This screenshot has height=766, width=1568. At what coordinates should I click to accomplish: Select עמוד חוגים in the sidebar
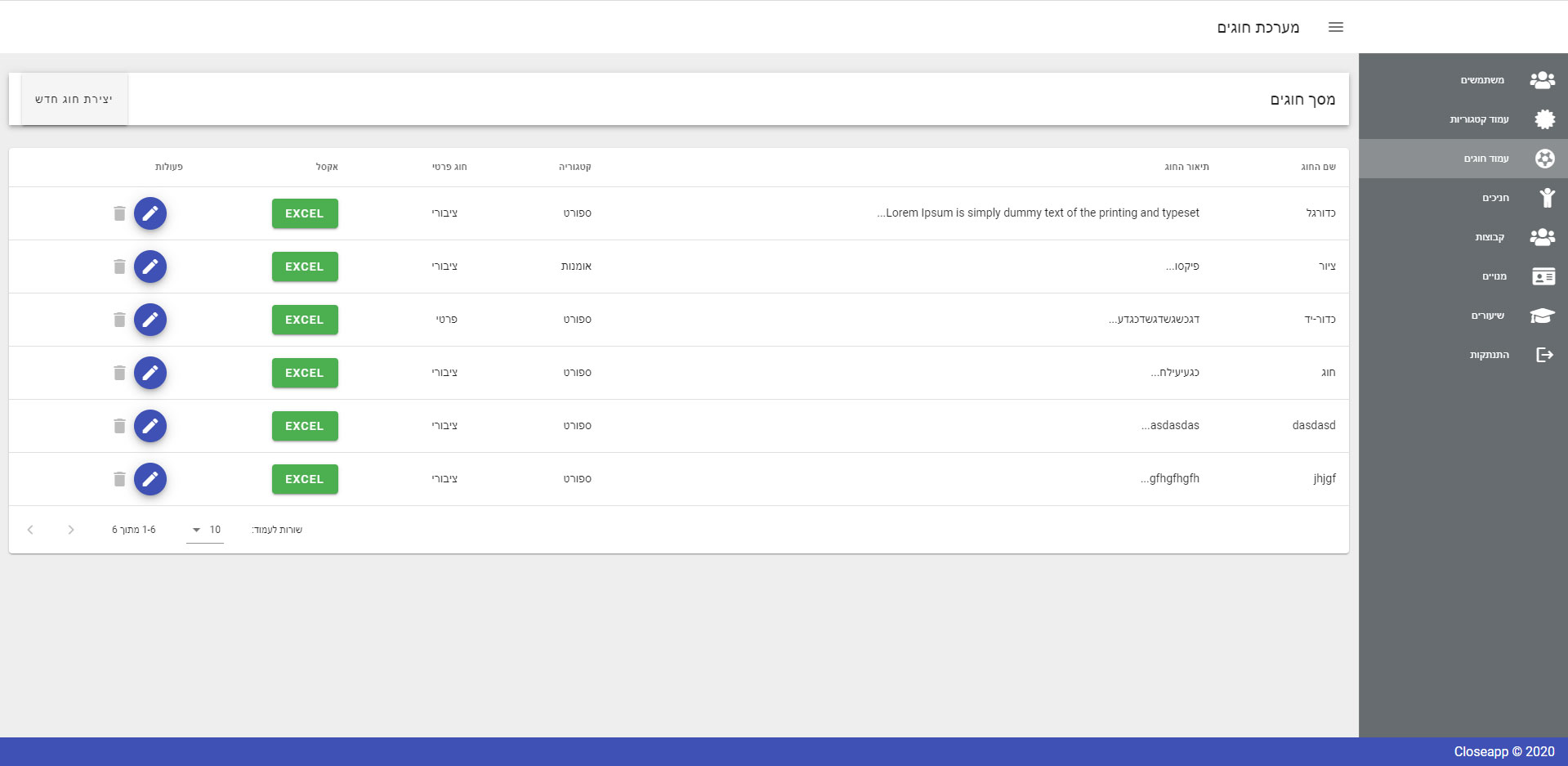(1485, 159)
